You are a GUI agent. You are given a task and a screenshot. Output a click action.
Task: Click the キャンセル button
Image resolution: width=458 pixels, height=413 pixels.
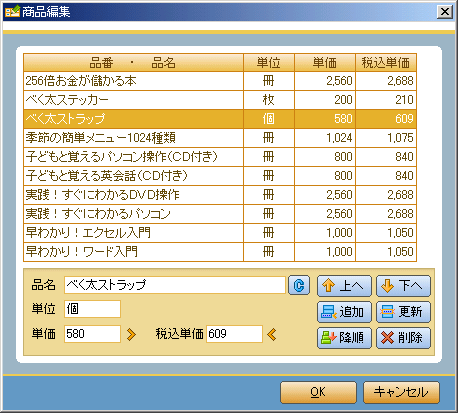tap(401, 392)
